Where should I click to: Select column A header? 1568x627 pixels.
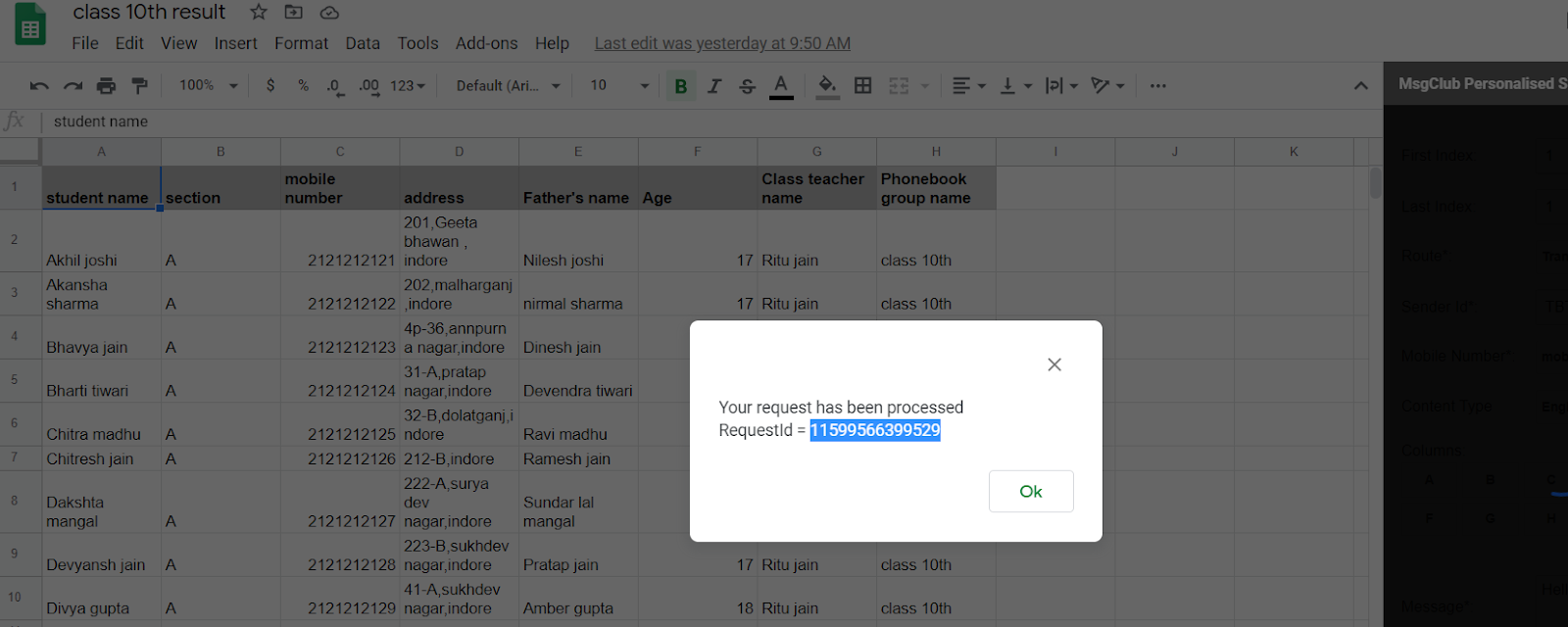point(101,152)
